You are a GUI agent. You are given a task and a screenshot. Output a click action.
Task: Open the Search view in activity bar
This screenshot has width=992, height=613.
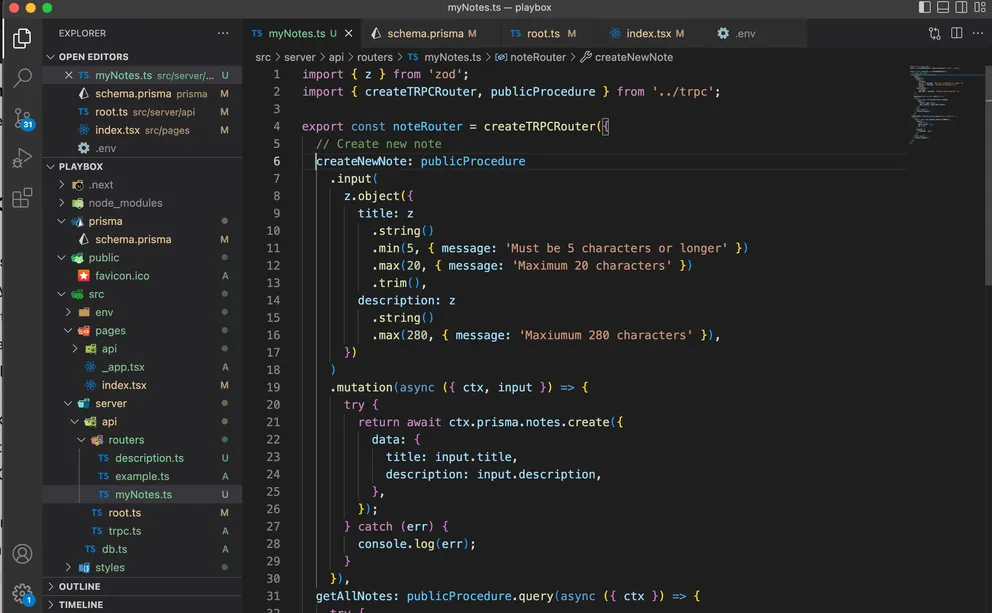[x=22, y=78]
